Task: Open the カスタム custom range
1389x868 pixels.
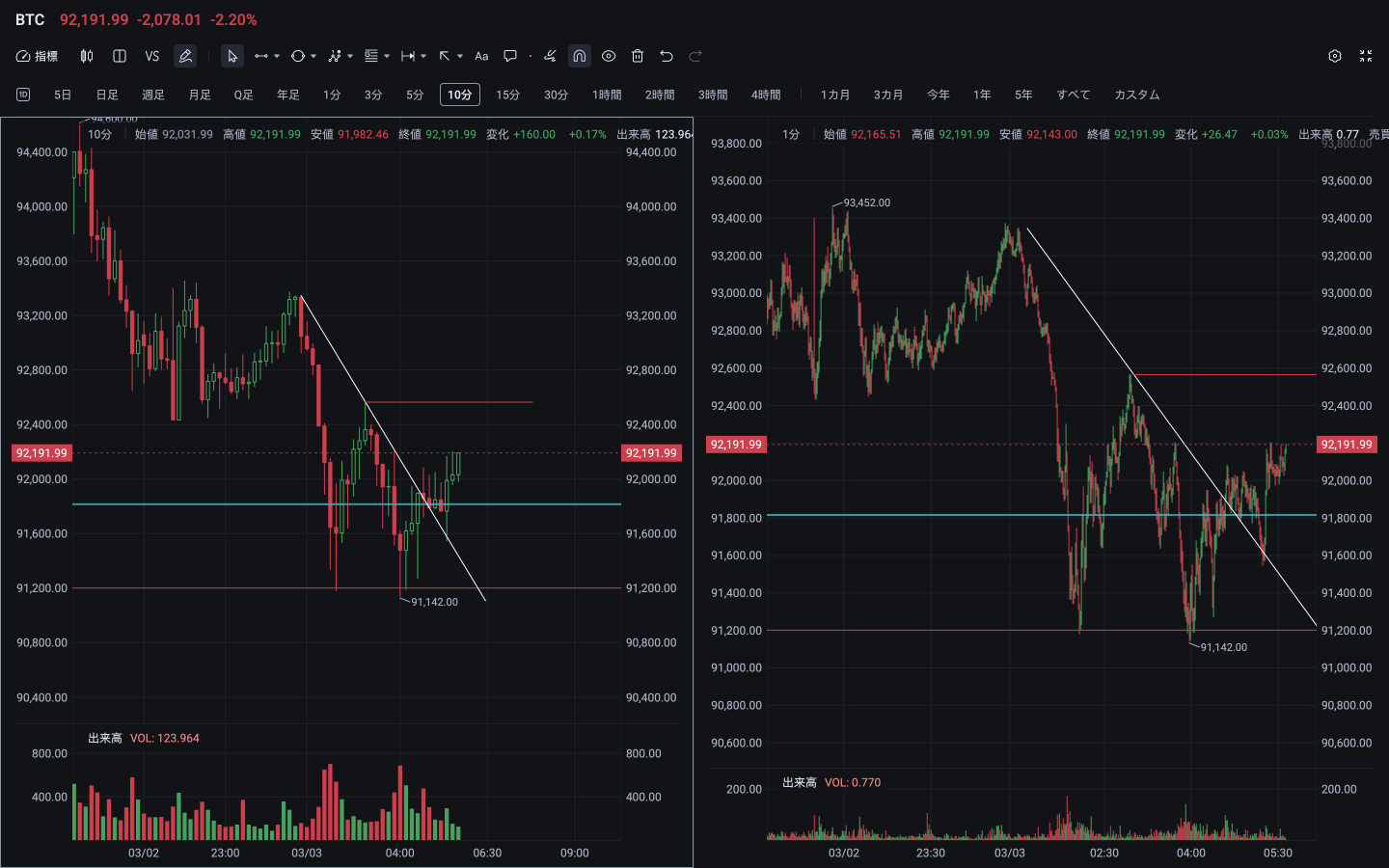Action: 1137,95
